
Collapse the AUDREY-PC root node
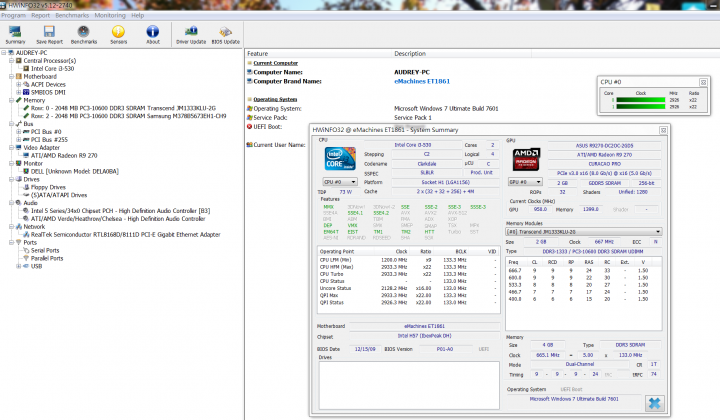click(4, 53)
